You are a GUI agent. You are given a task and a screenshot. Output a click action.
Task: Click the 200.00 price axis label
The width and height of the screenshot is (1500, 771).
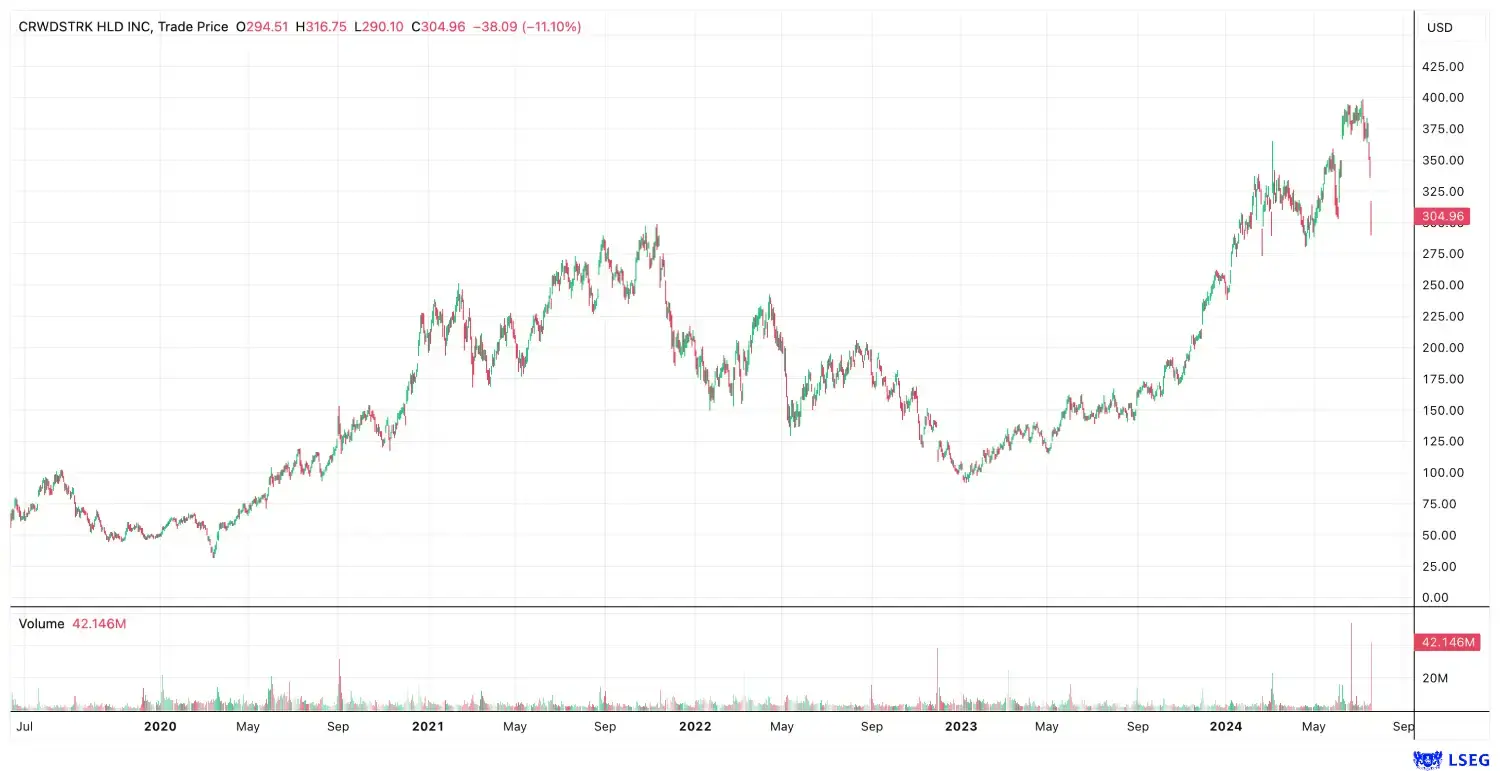coord(1443,348)
